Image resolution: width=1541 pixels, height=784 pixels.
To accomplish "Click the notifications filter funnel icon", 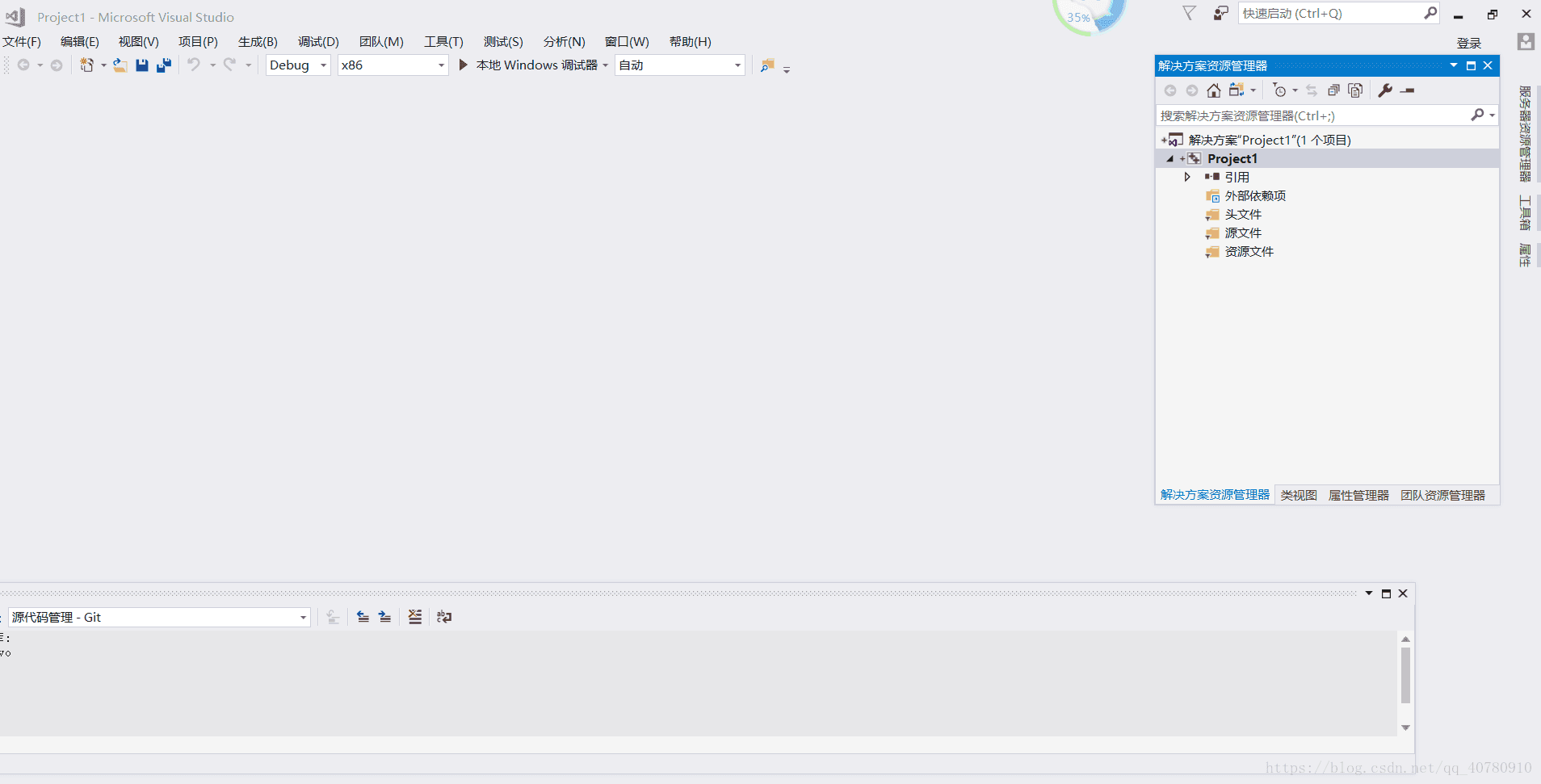I will point(1190,13).
